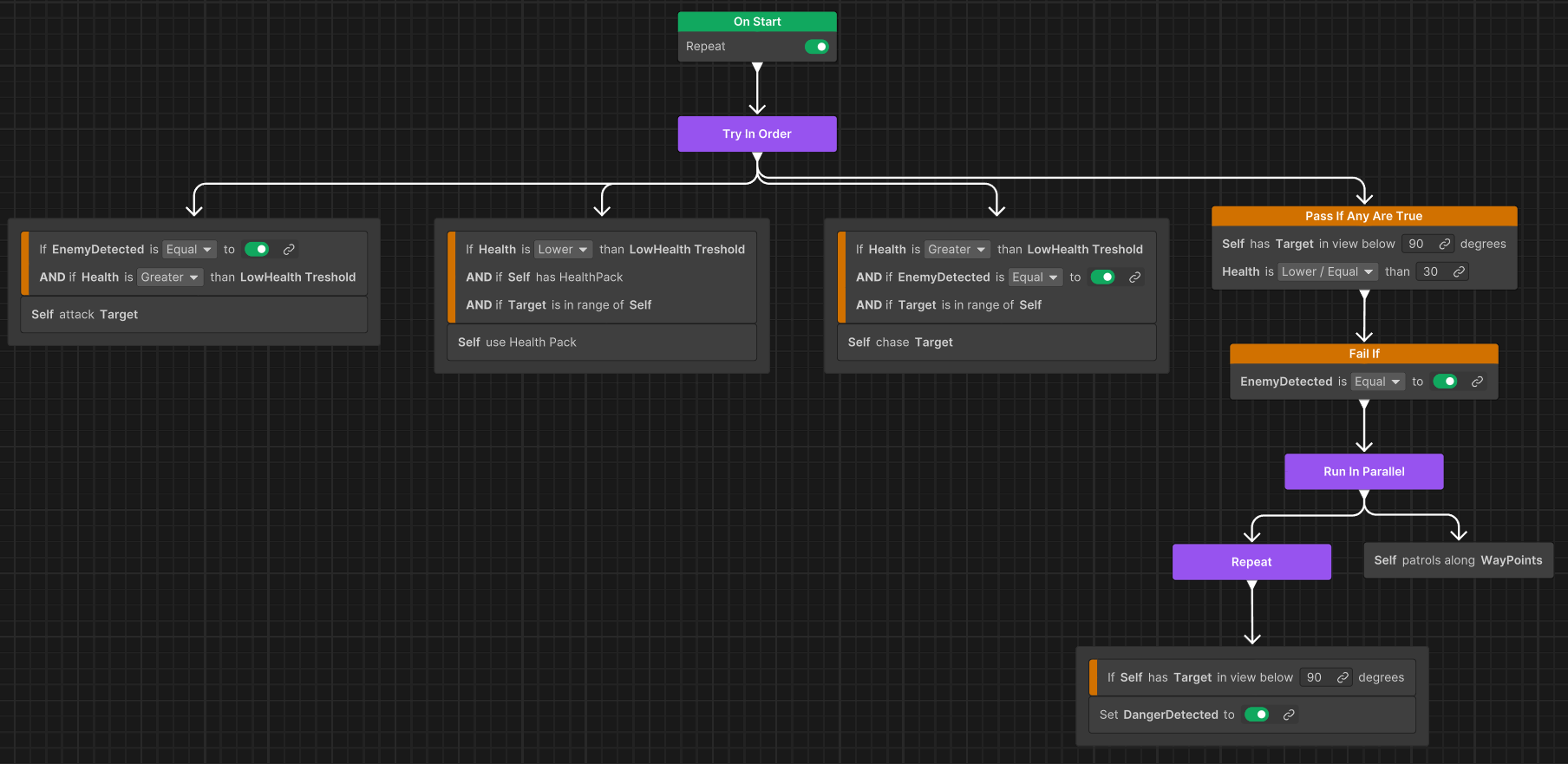The width and height of the screenshot is (1568, 764).
Task: Open the Greater dropdown in attack node's Health condition
Action: 170,278
